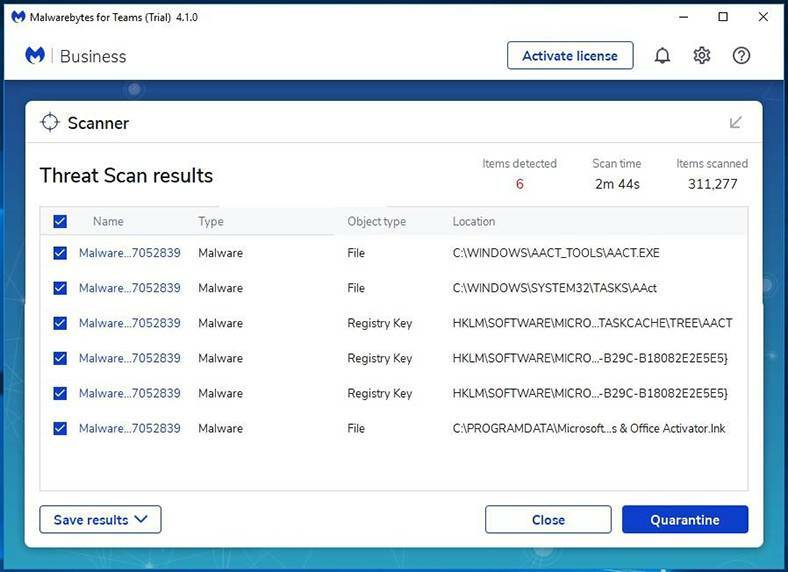Uncheck the AACT.EXE file row checkbox
Image resolution: width=788 pixels, height=572 pixels.
60,253
